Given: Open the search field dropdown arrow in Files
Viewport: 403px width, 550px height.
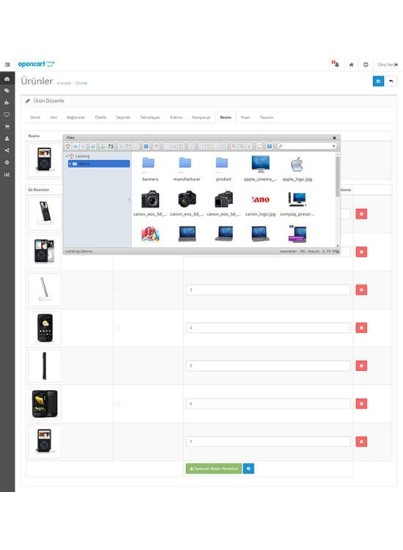Looking at the screenshot, I should click(x=334, y=146).
